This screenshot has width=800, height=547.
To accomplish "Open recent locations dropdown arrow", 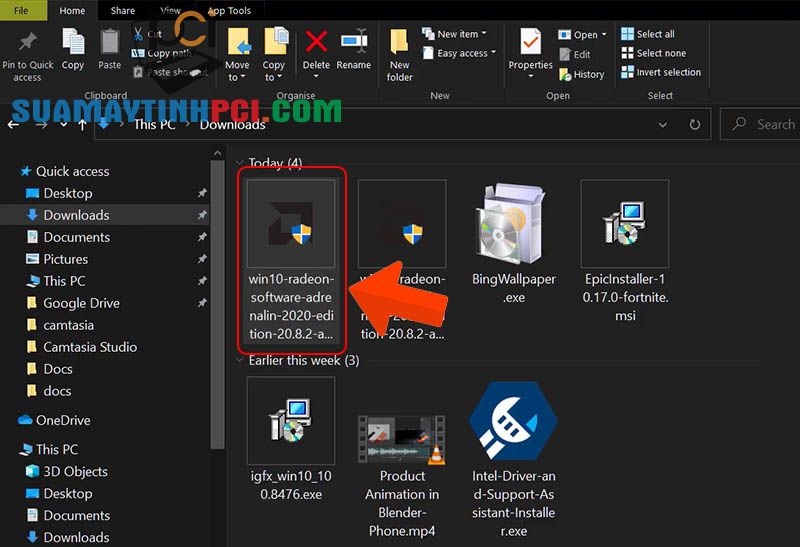I will (x=63, y=125).
